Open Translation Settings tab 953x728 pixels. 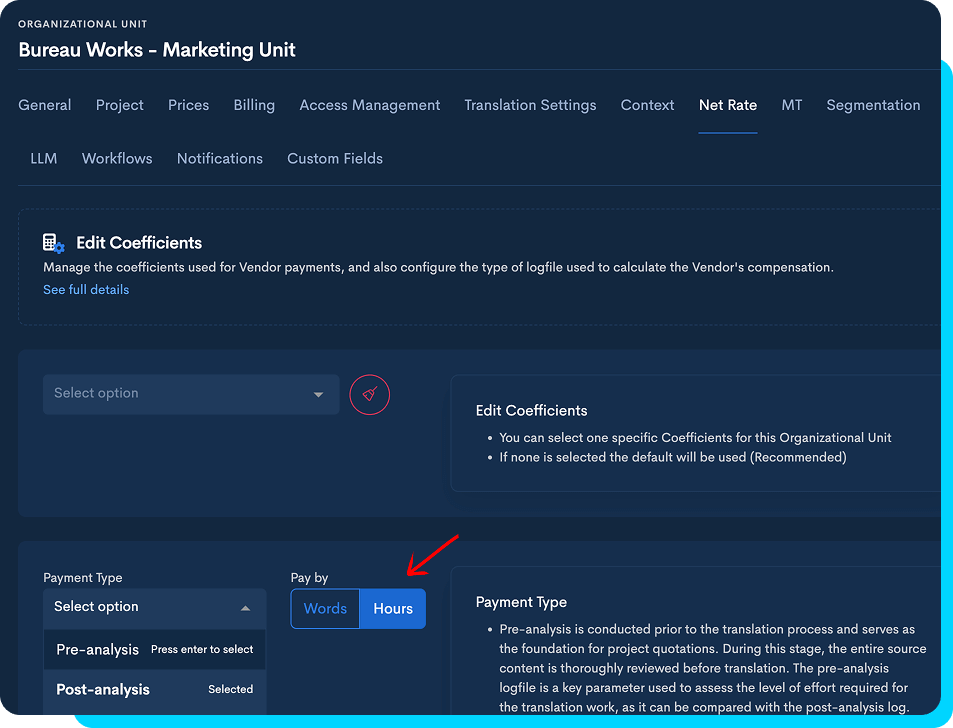(530, 105)
